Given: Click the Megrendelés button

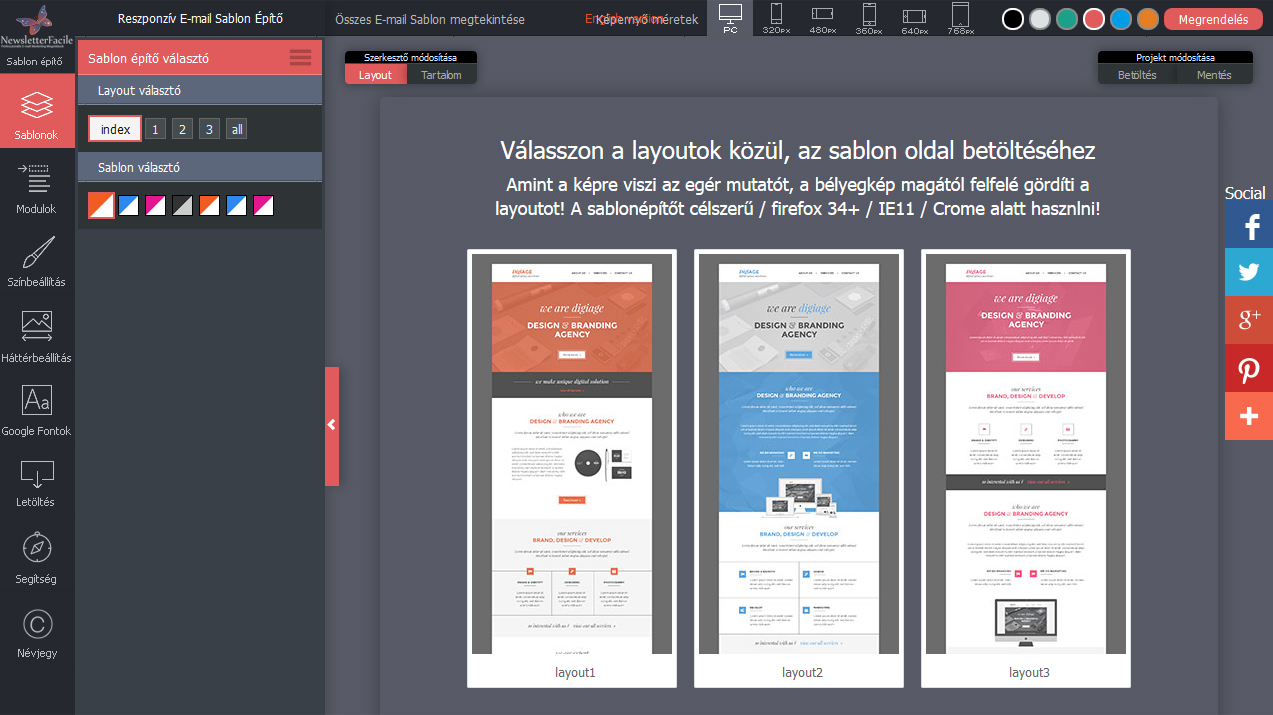Looking at the screenshot, I should [1212, 18].
